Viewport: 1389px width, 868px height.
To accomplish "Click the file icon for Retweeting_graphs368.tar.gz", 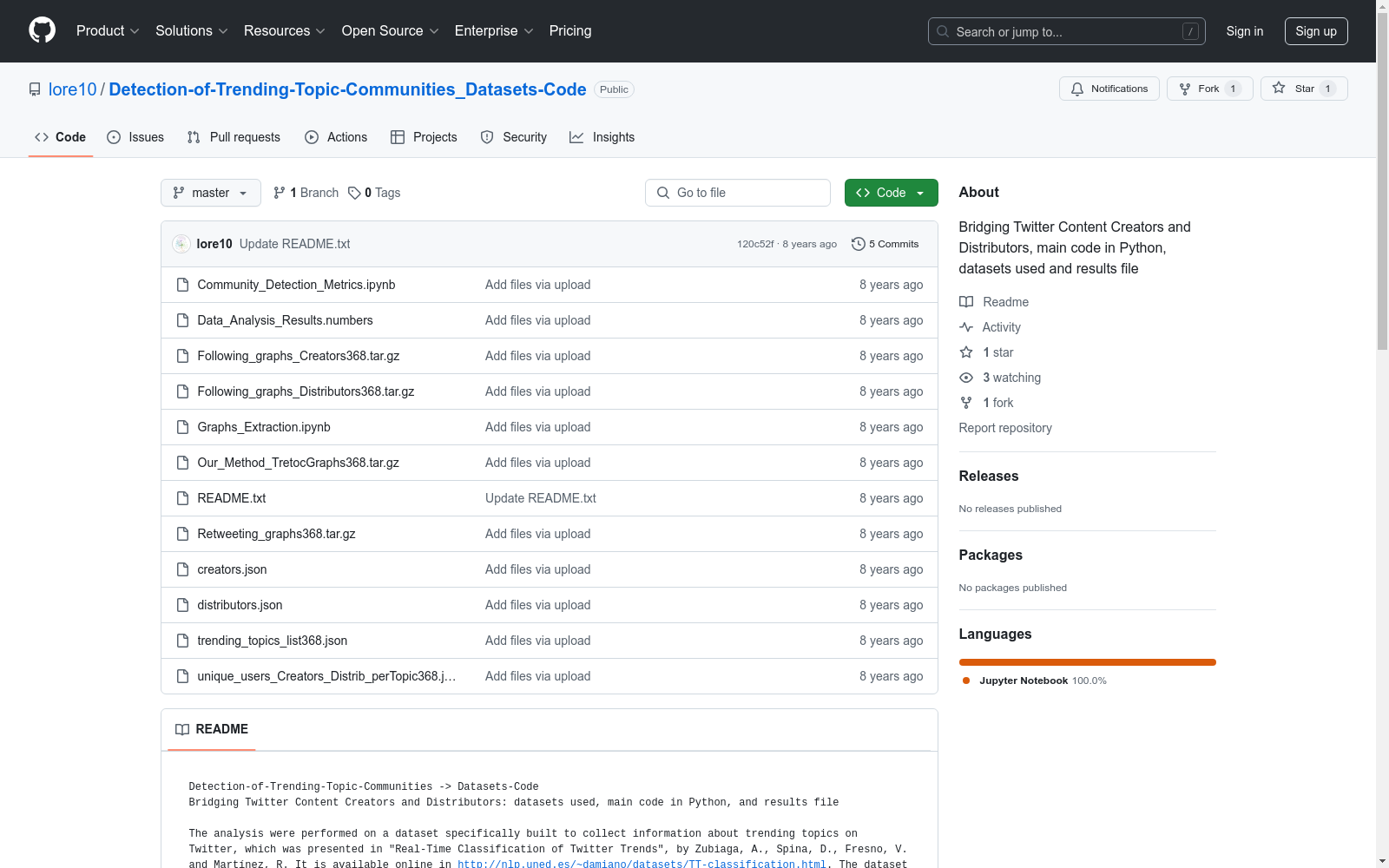I will (182, 534).
